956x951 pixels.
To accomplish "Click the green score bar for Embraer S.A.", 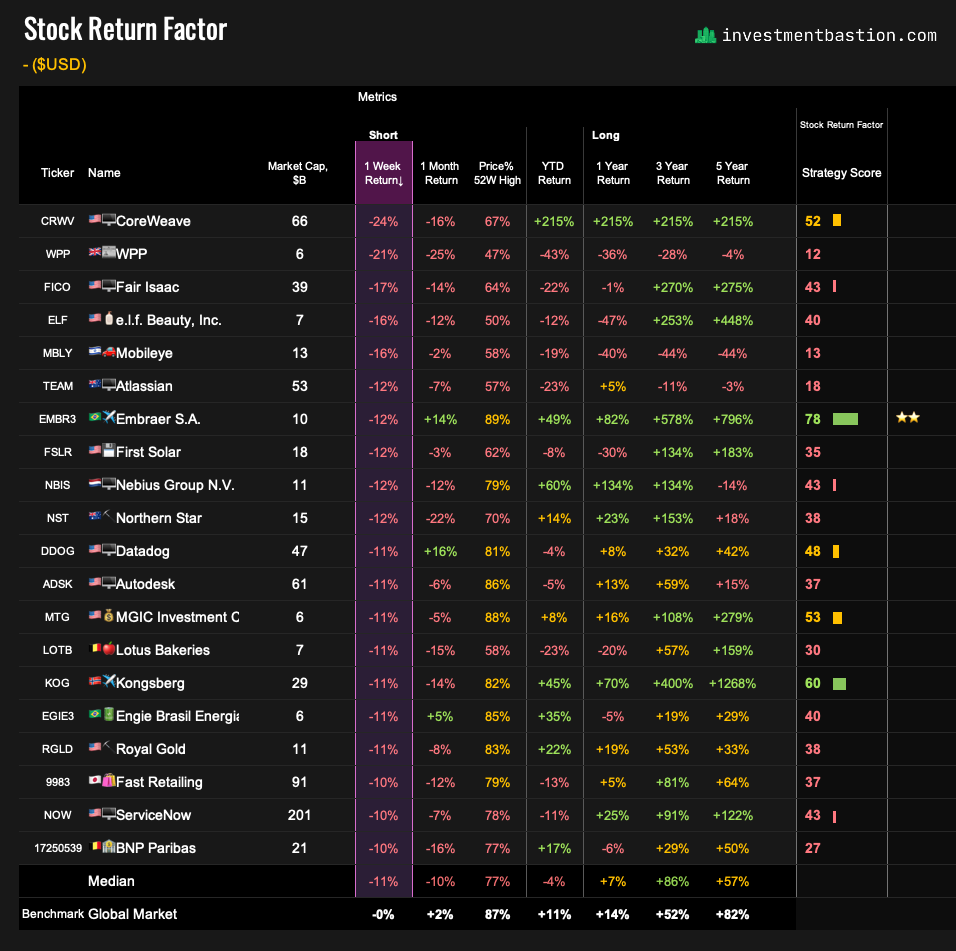I will click(x=845, y=419).
